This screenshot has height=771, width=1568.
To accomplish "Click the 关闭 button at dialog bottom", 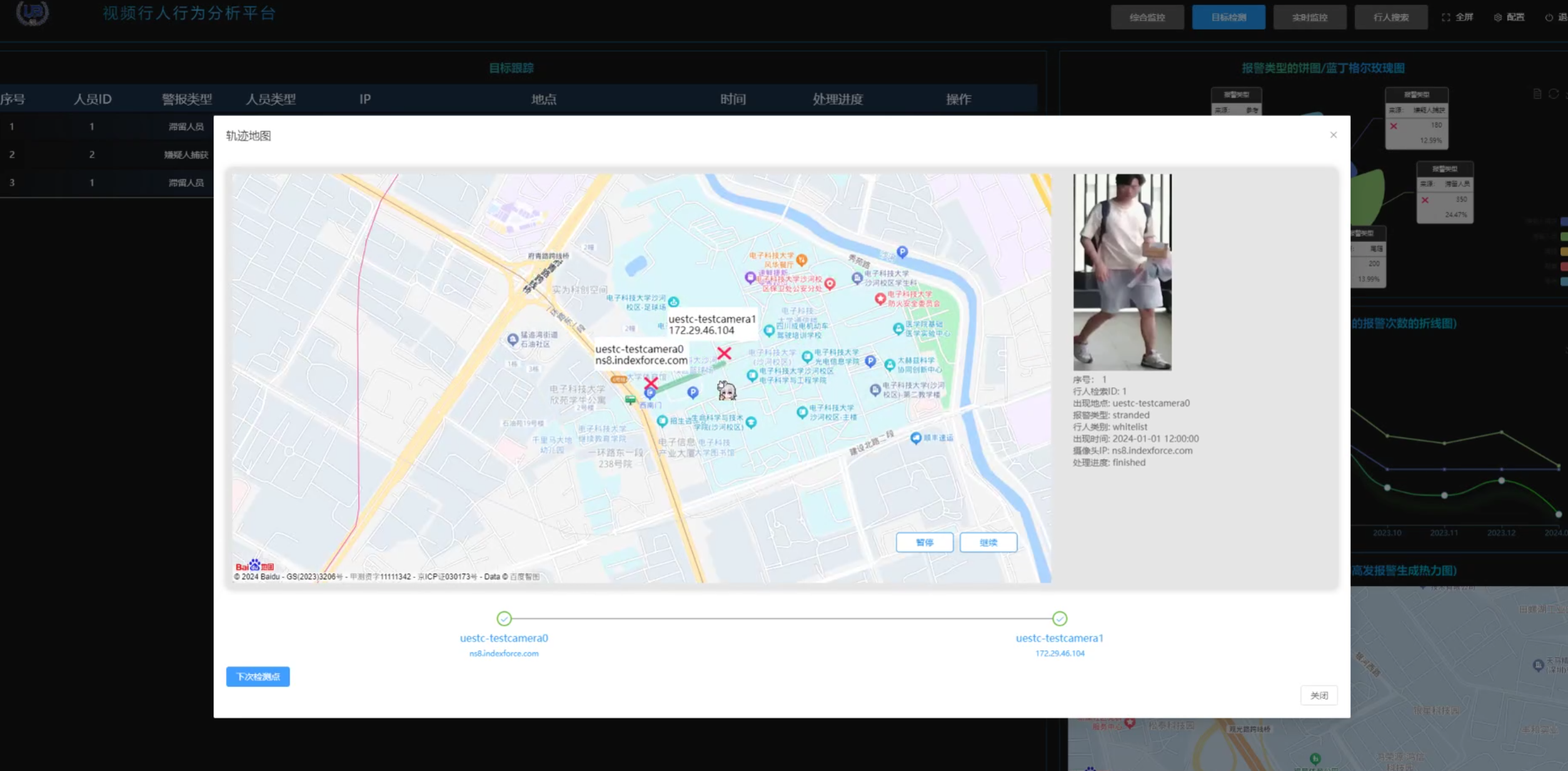I will point(1319,695).
